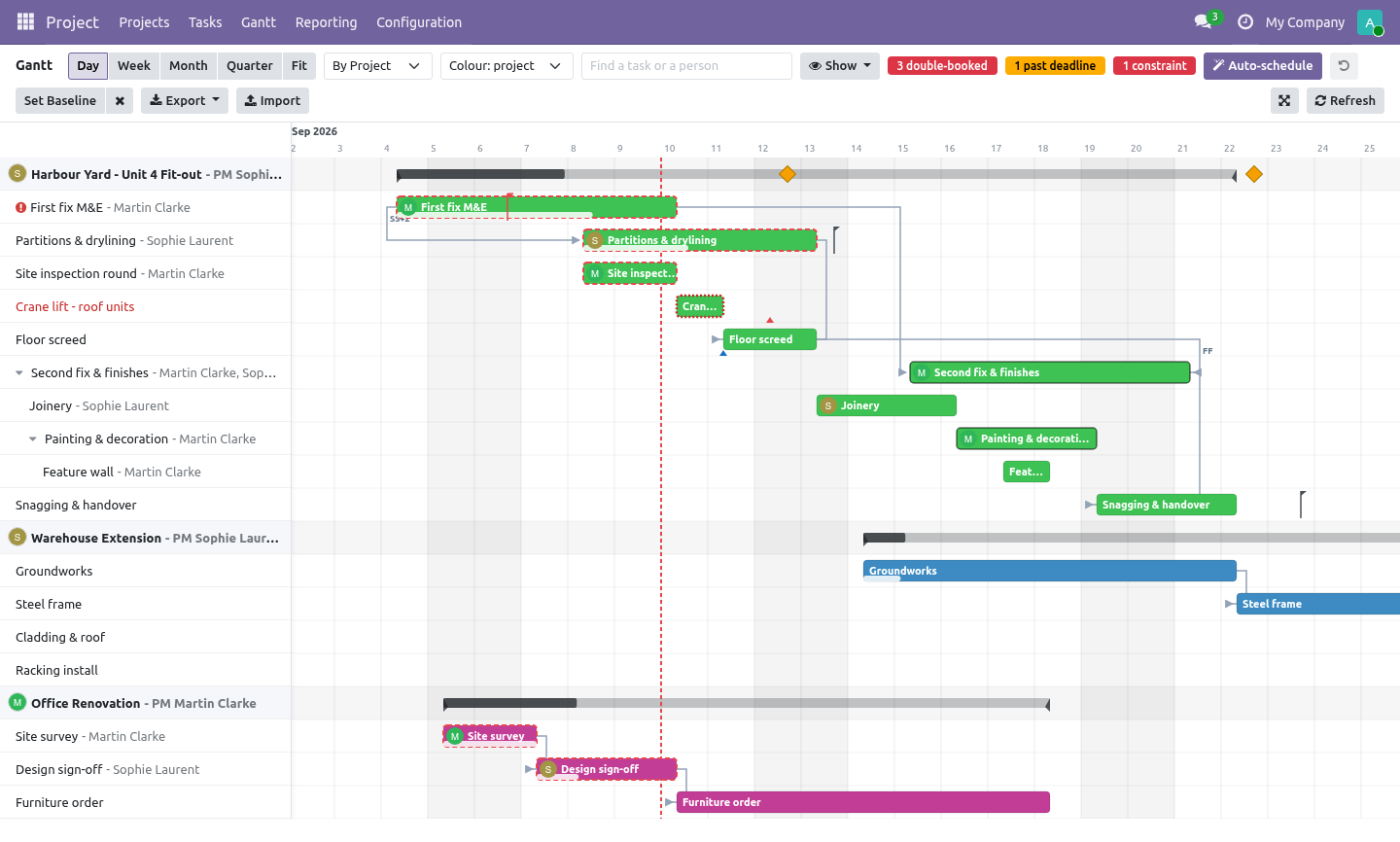
Task: Select the Furniture order task bar
Action: [863, 802]
